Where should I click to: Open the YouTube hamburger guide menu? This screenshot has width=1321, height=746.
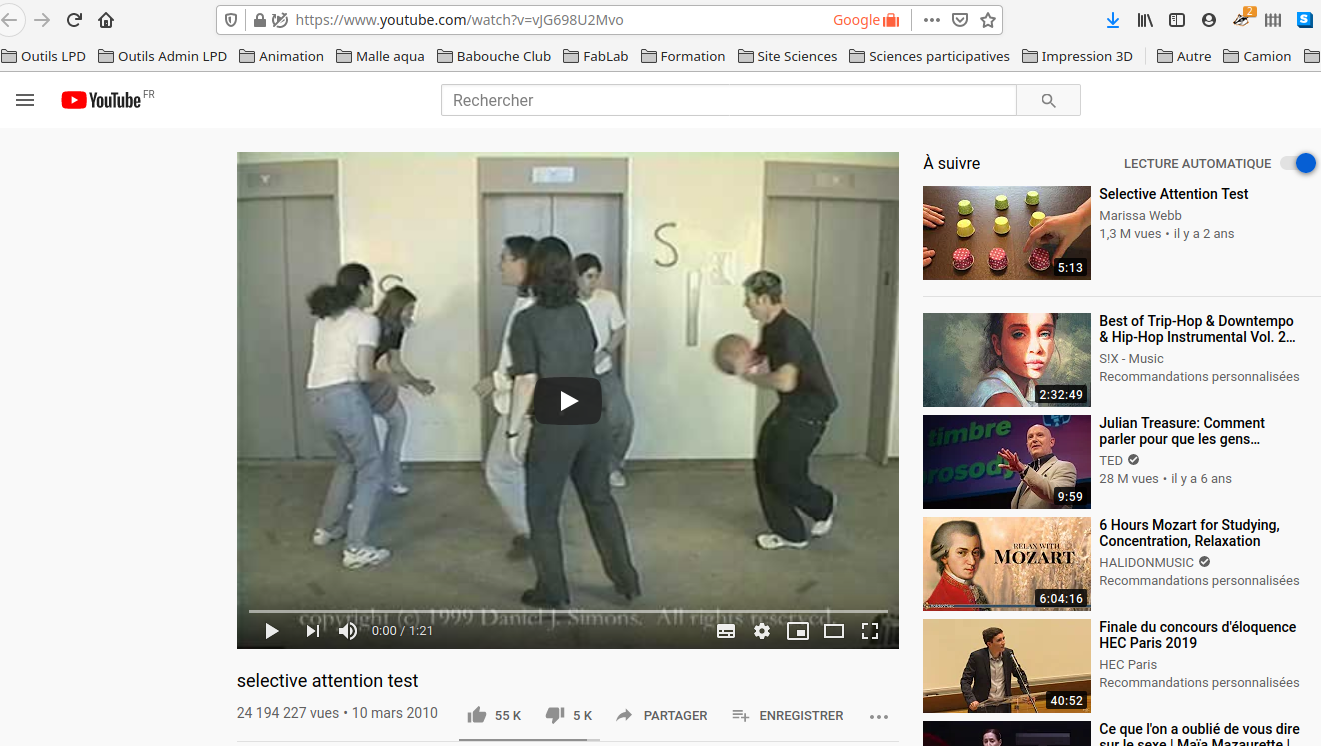25,100
